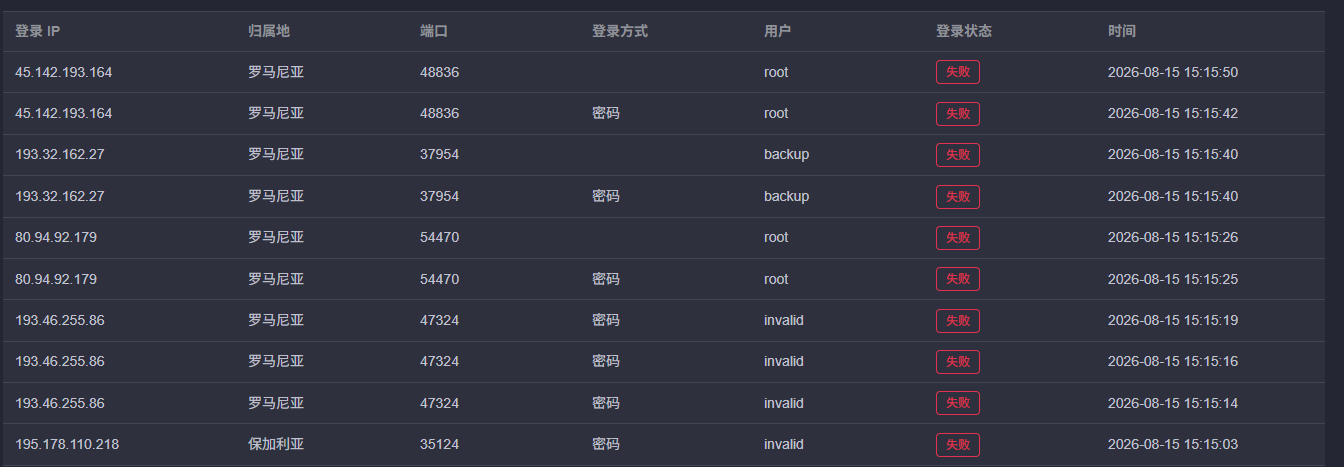Click the 45.142.193.164 IP in the 15:15:42 row
Viewport: 1344px width, 467px height.
click(x=64, y=113)
